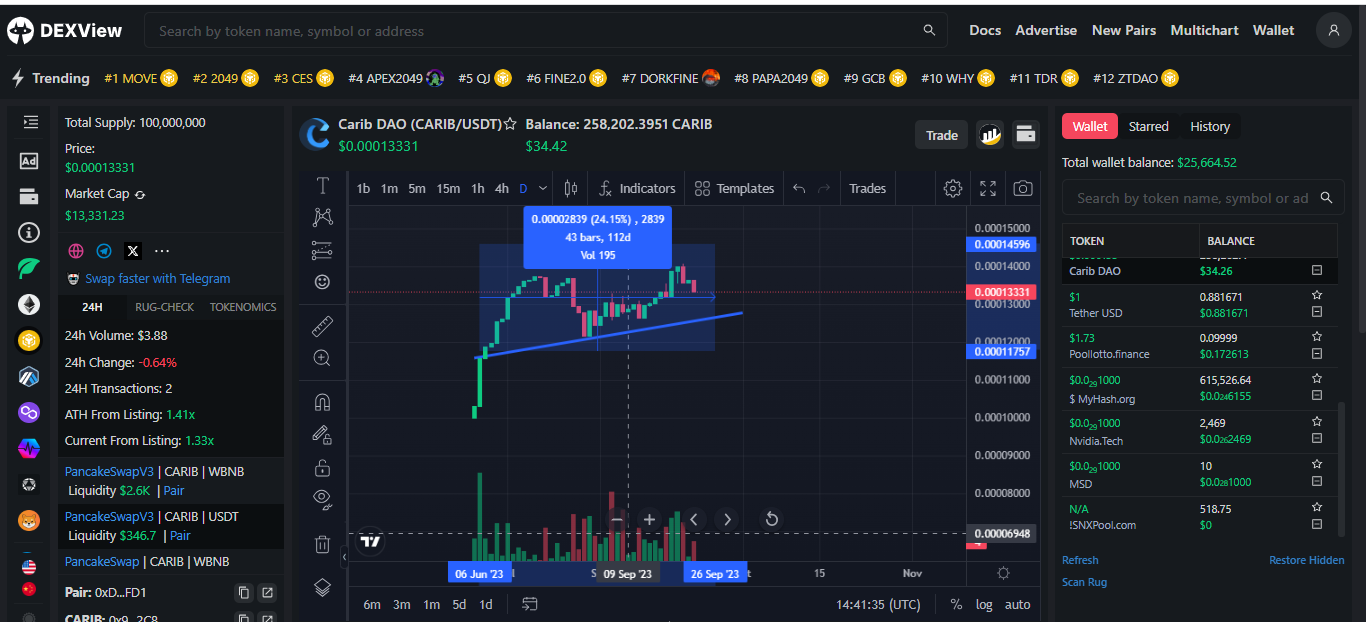Open candlestick chart style selector

(571, 188)
